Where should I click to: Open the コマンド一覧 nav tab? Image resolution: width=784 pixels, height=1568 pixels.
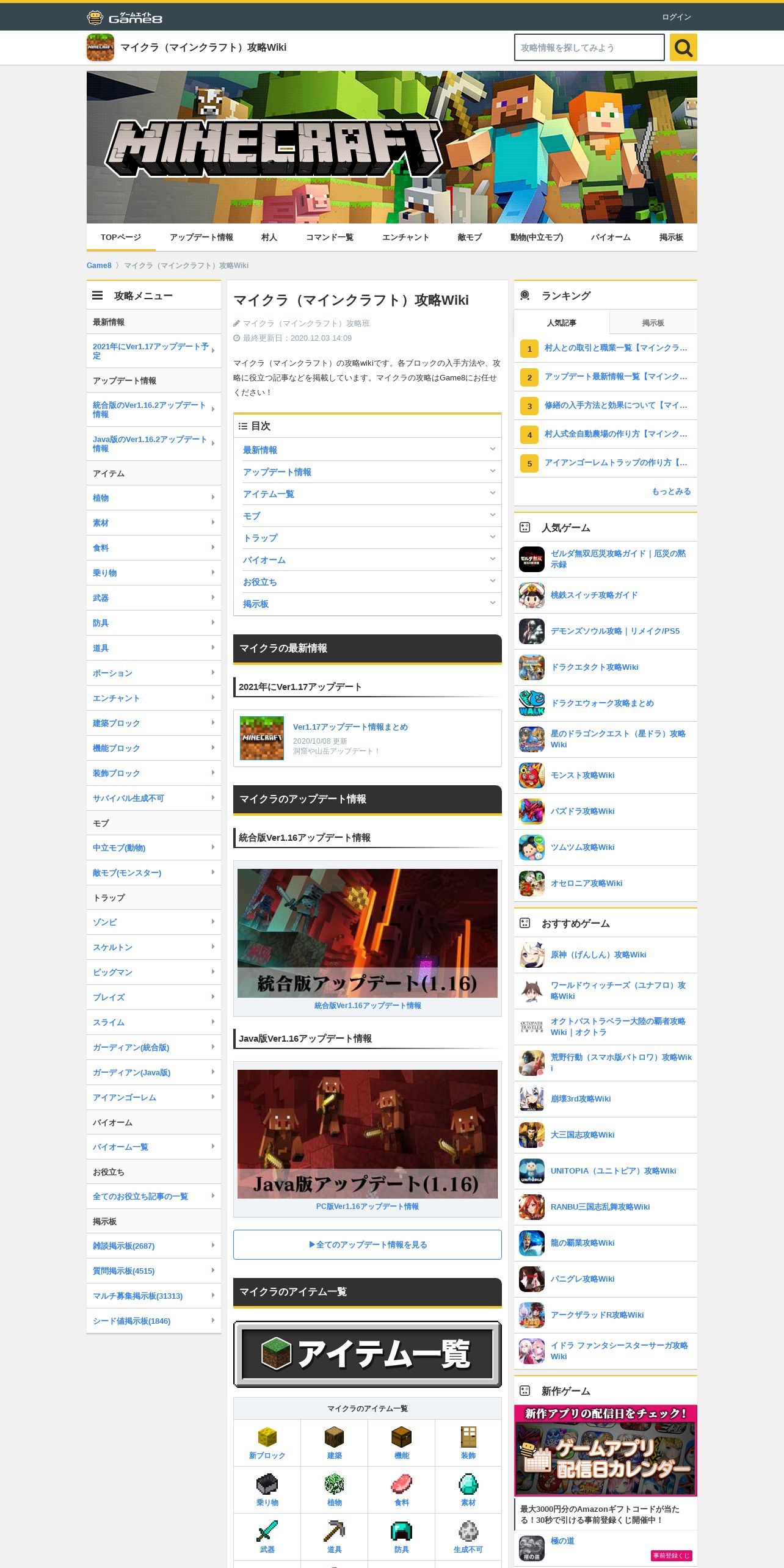point(330,237)
